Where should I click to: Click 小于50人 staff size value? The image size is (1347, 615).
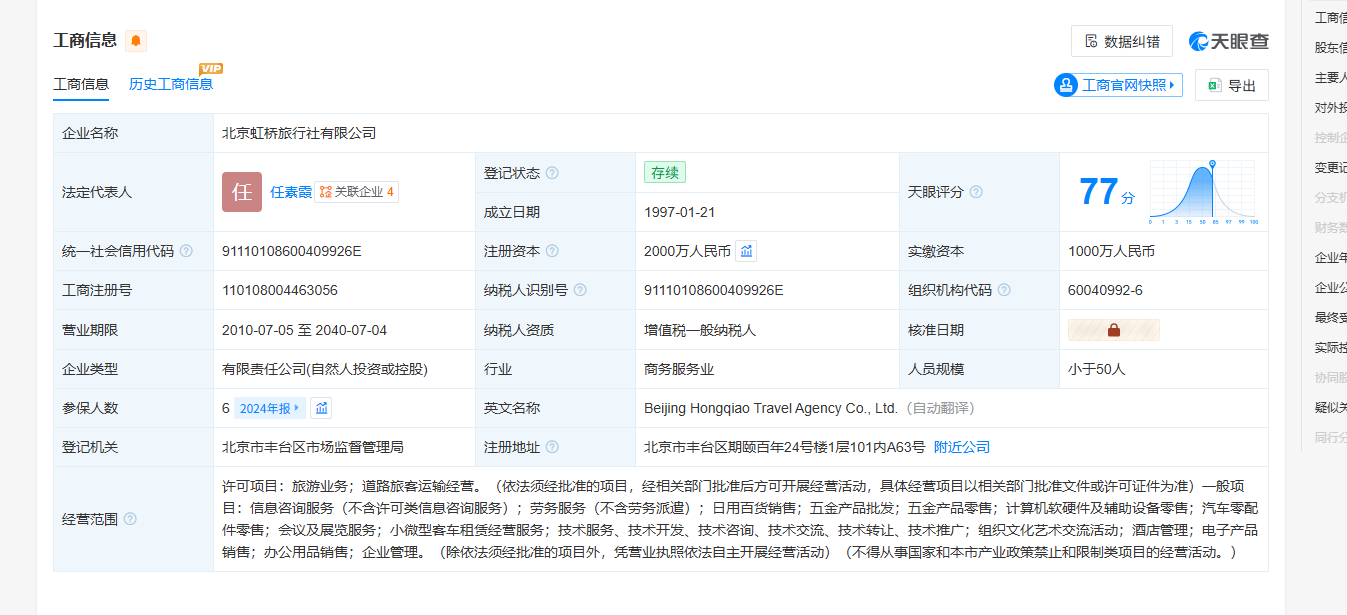[1097, 369]
